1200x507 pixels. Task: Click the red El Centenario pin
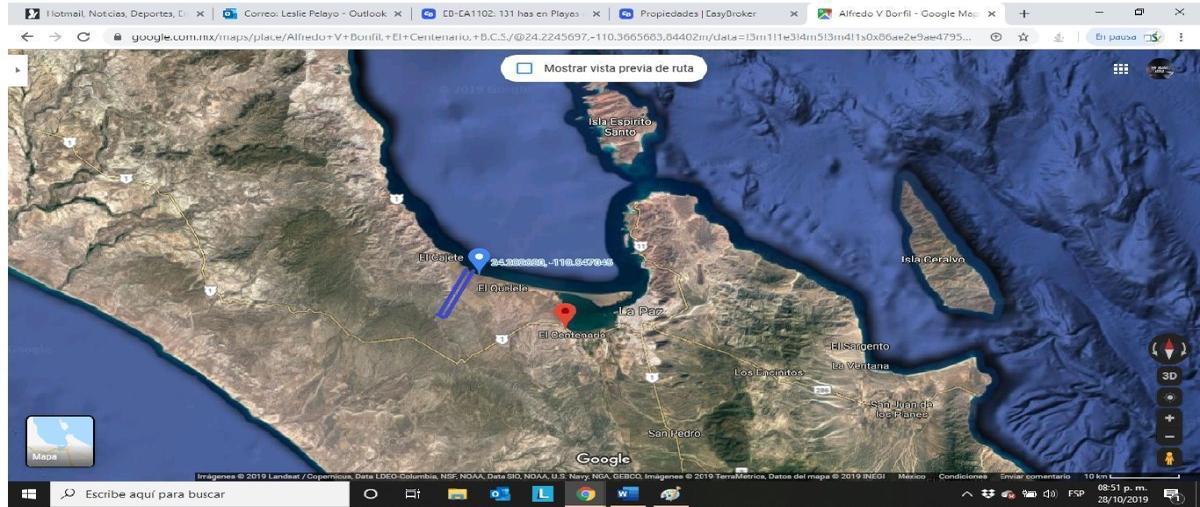point(565,315)
